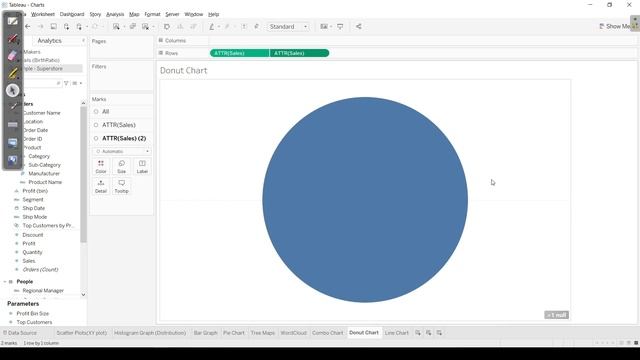
Task: Click the blue donut circle mark
Action: pos(365,200)
